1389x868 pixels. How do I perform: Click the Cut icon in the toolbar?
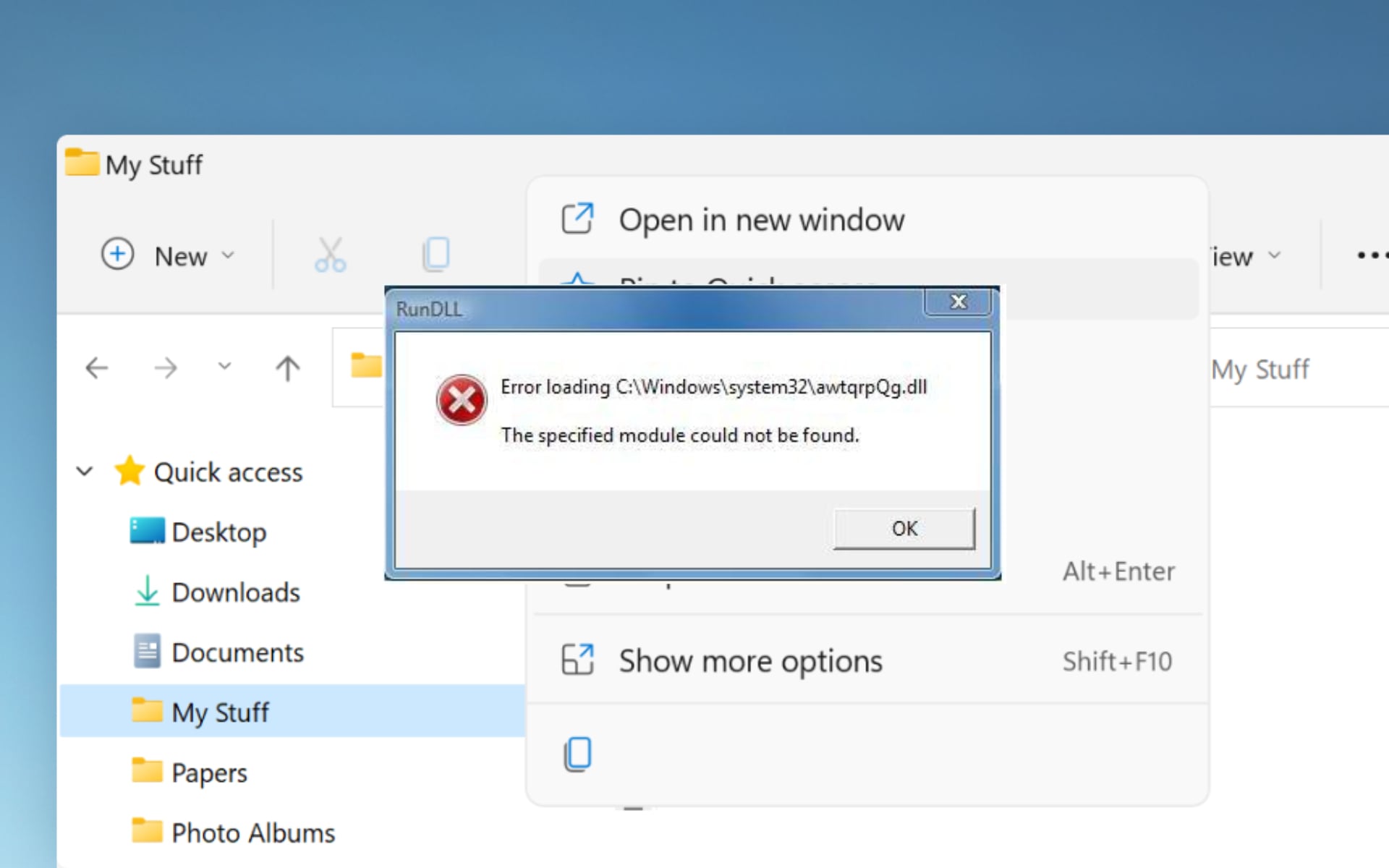[331, 254]
